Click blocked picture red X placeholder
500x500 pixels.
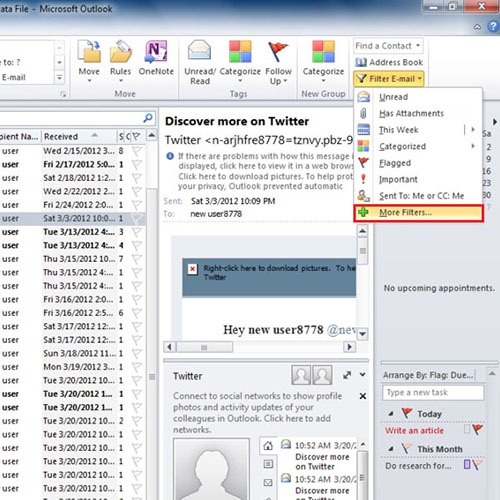[192, 269]
